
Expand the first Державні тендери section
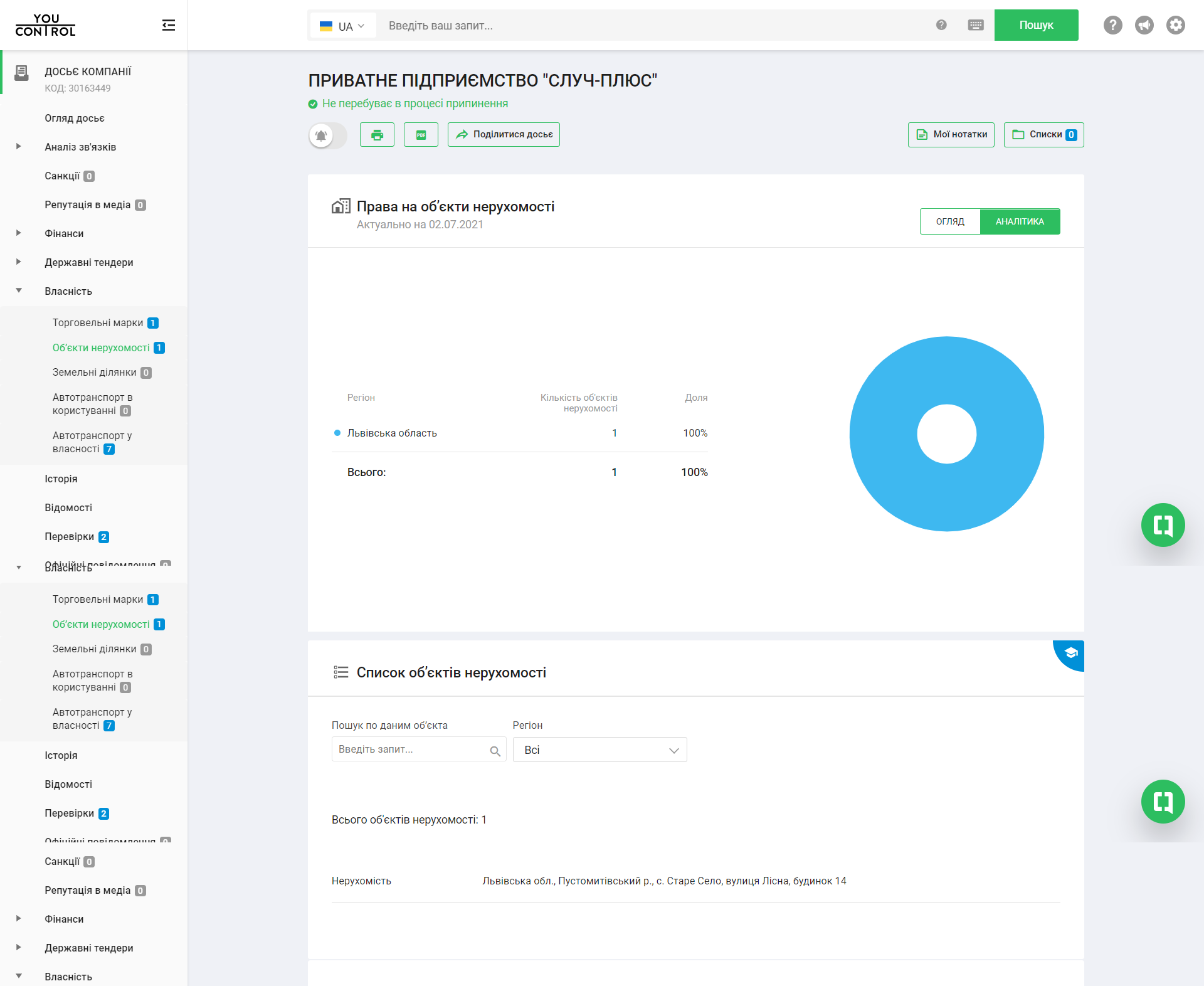tap(19, 262)
